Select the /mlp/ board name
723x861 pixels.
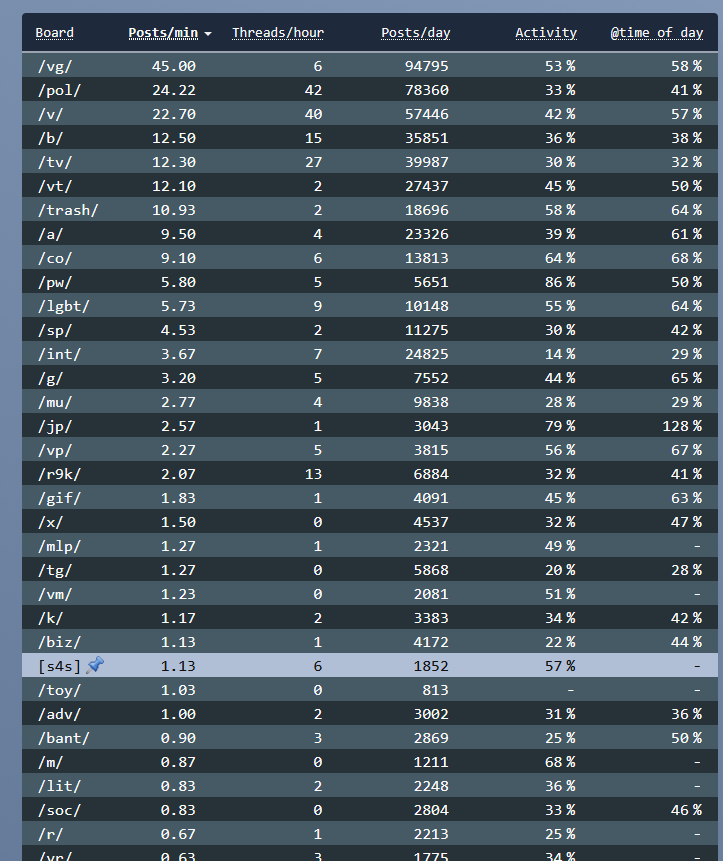pos(59,546)
